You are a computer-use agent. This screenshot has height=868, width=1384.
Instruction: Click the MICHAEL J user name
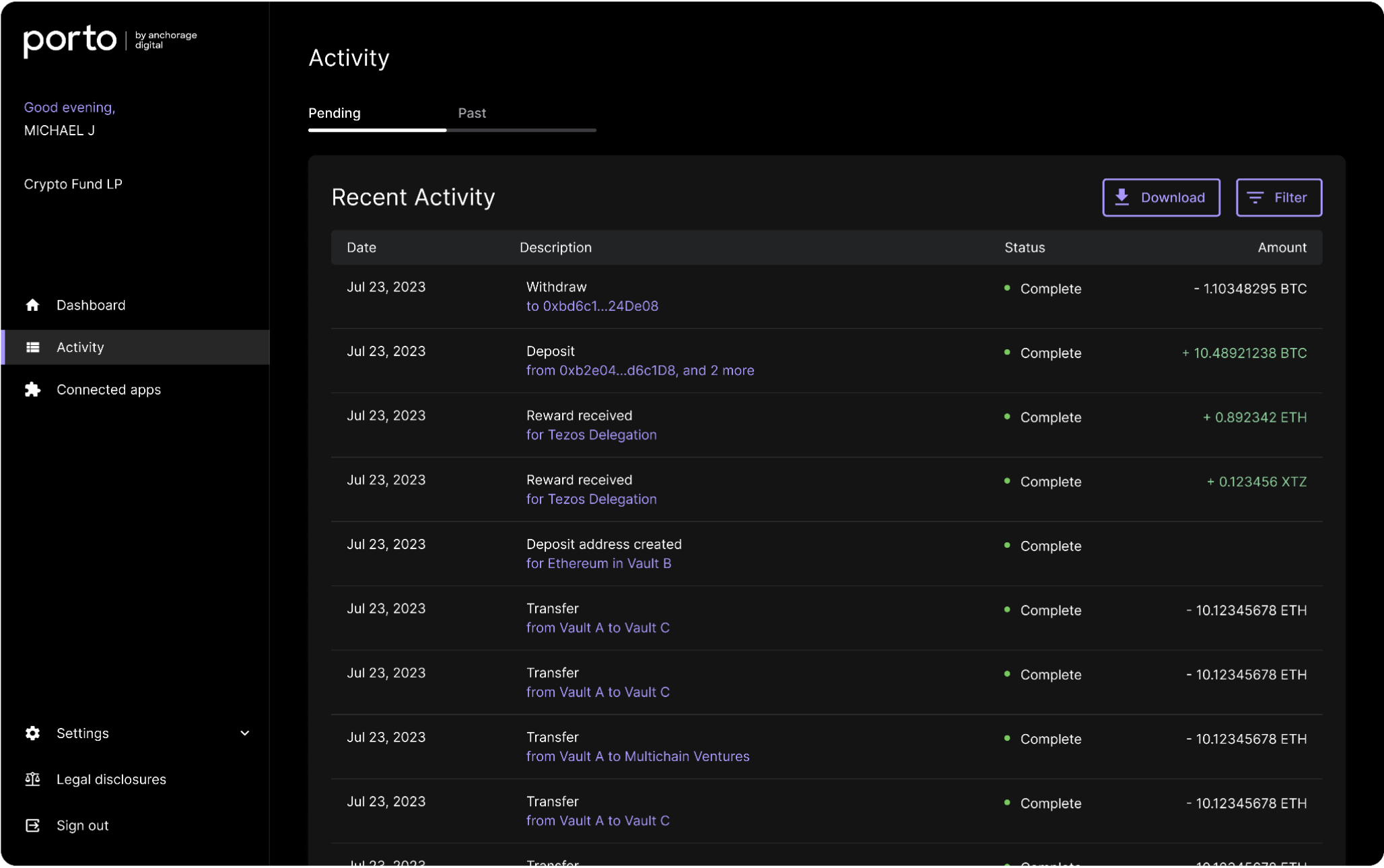(x=59, y=131)
